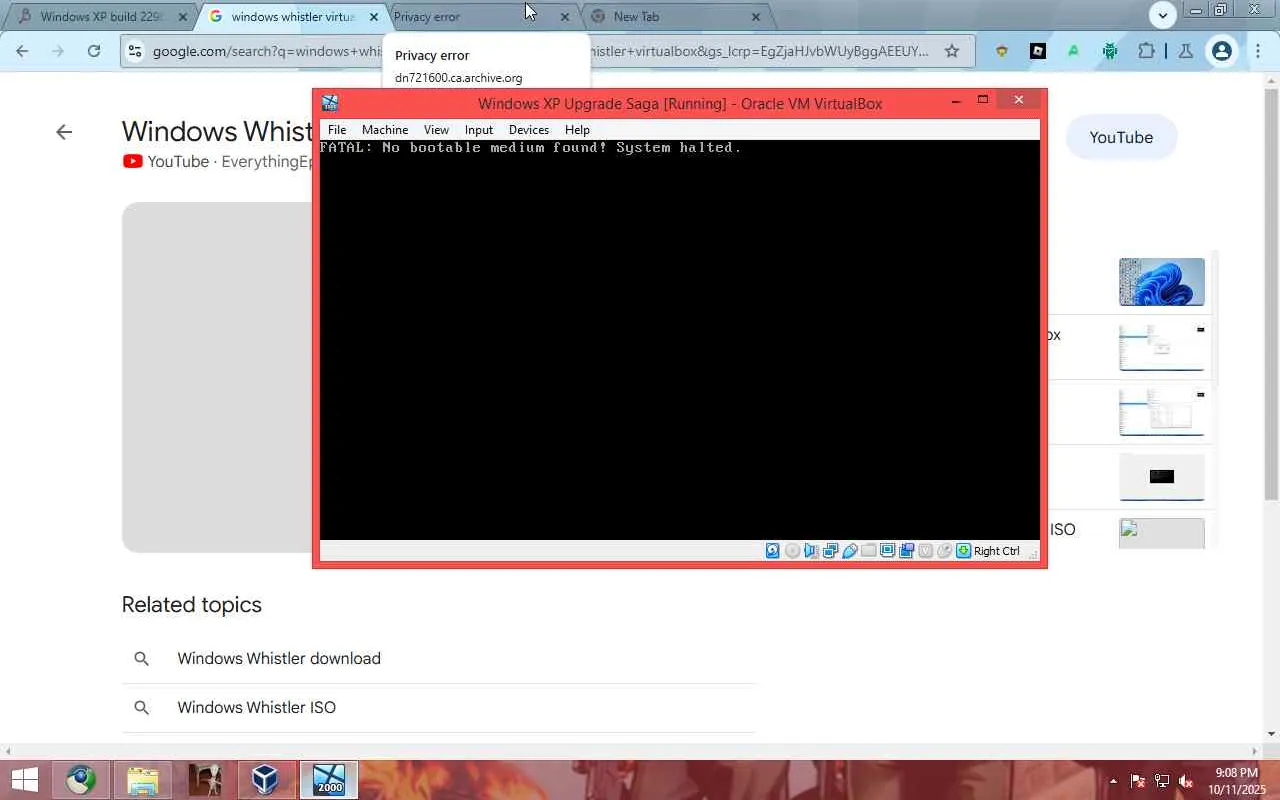Open the VirtualBox Devices menu

pos(529,130)
